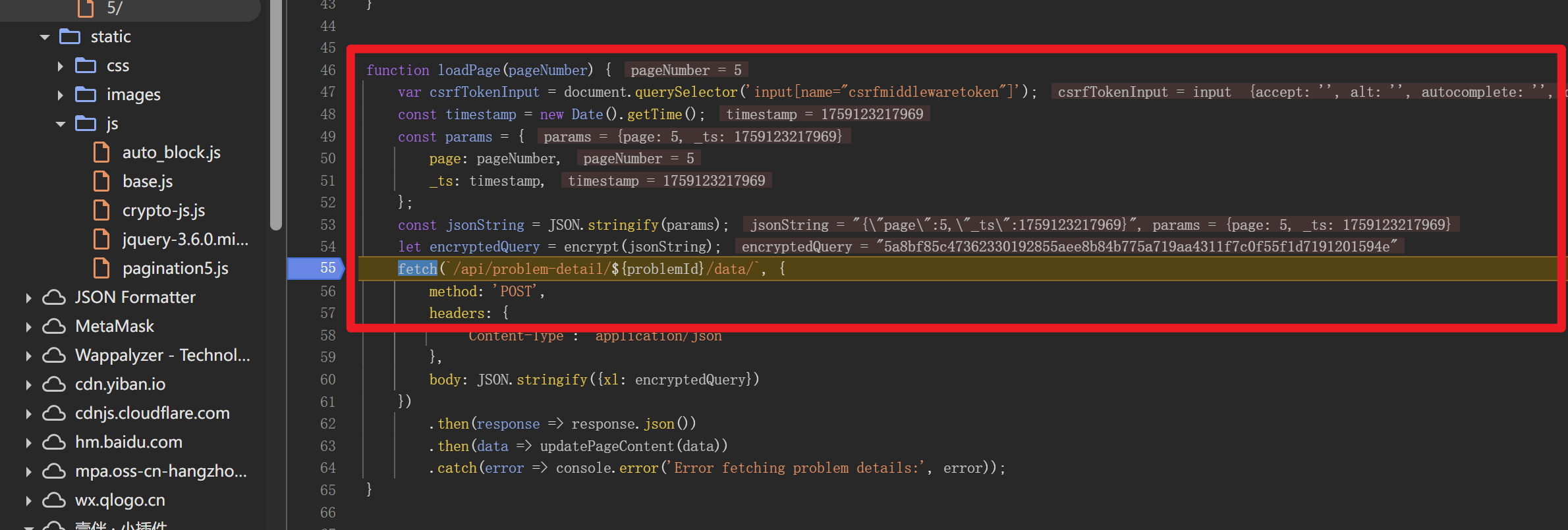Expand the css folder arrow
Image resolution: width=1568 pixels, height=530 pixels.
[x=61, y=66]
